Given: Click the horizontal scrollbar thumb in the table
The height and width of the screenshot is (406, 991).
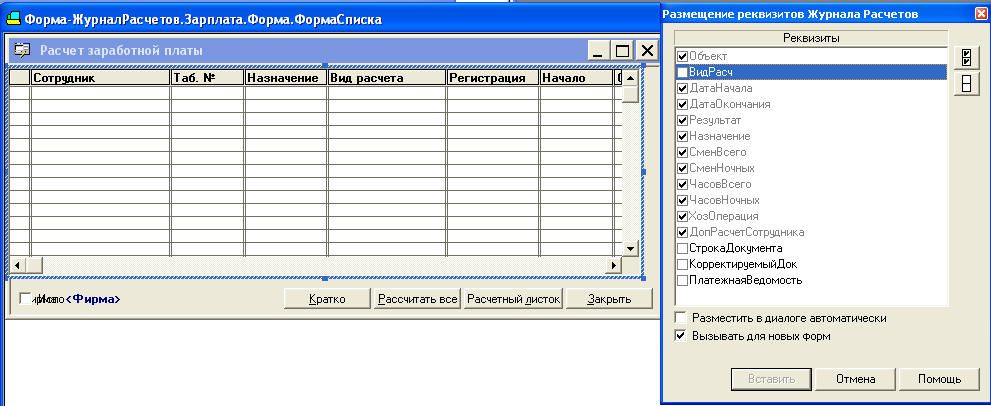Looking at the screenshot, I should pos(33,265).
